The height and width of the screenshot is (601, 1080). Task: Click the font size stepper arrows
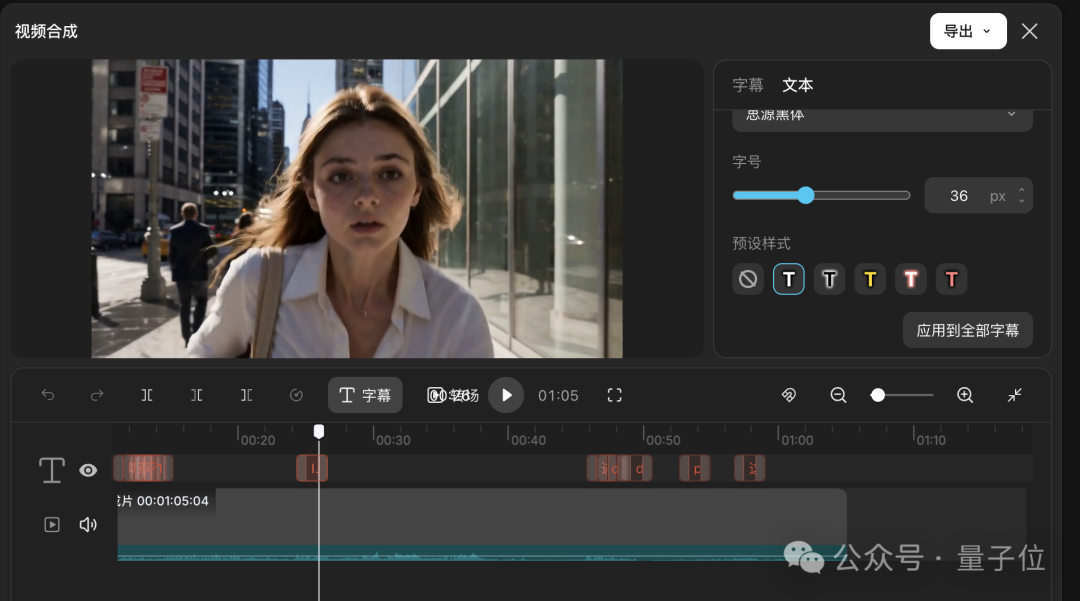tap(1021, 196)
